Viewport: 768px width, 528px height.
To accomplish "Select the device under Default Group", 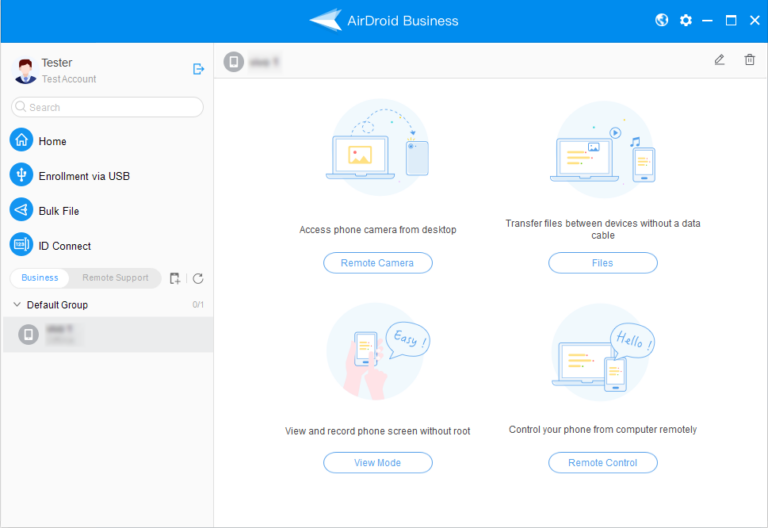I will click(108, 335).
